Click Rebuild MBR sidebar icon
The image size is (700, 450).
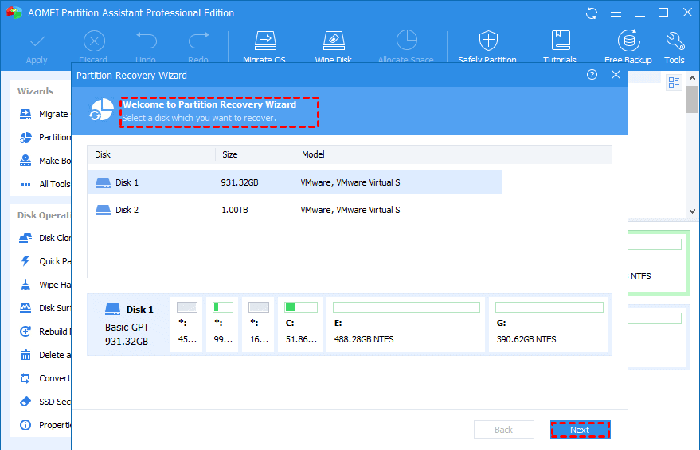click(x=25, y=331)
